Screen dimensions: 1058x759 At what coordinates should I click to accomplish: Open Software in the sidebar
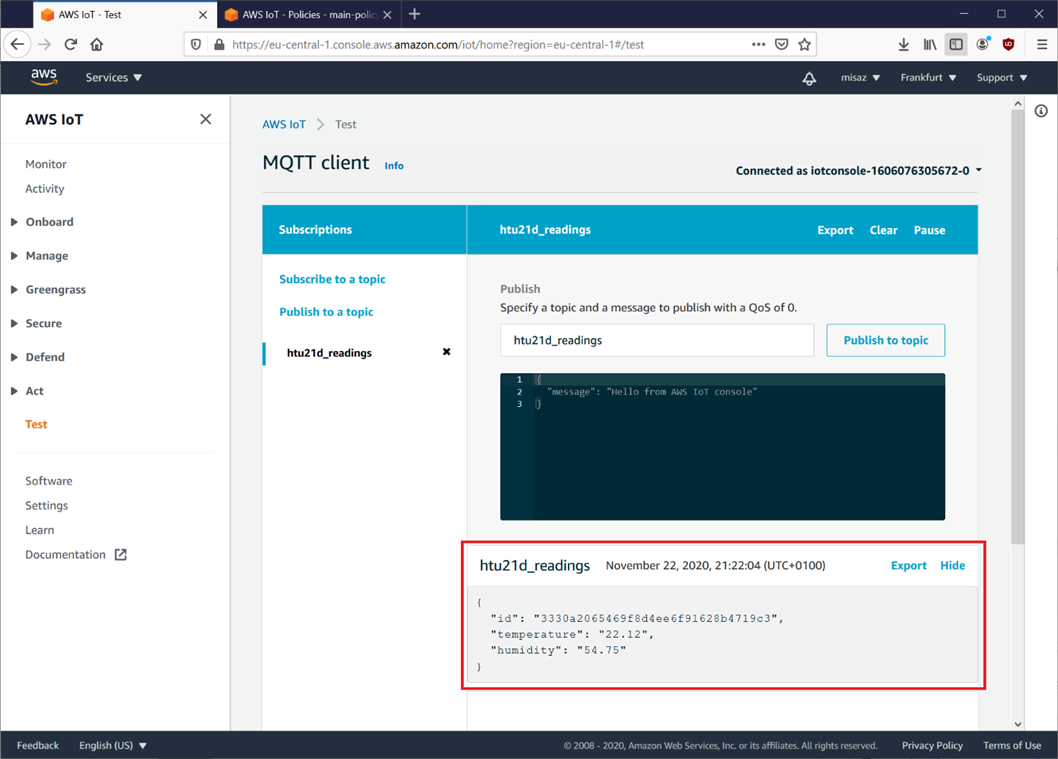pos(49,481)
